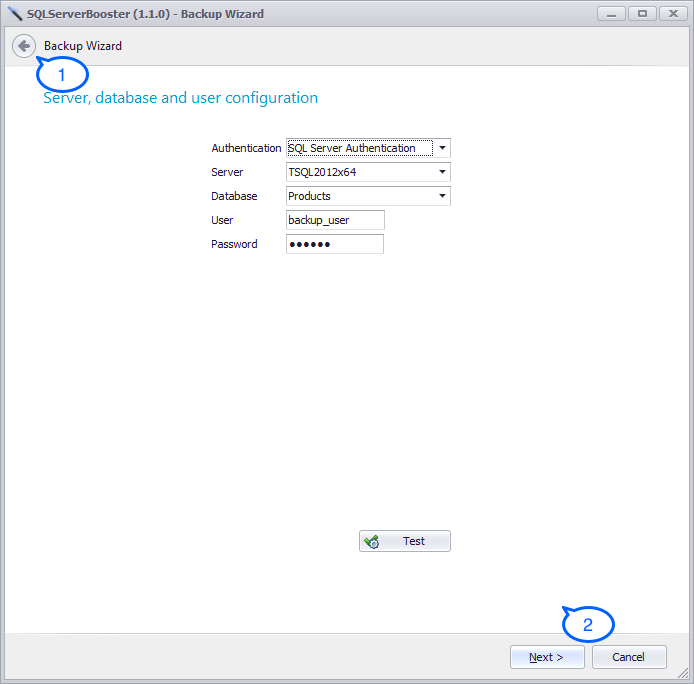Click the numbered callout bubble 2
The image size is (694, 684).
click(x=588, y=625)
